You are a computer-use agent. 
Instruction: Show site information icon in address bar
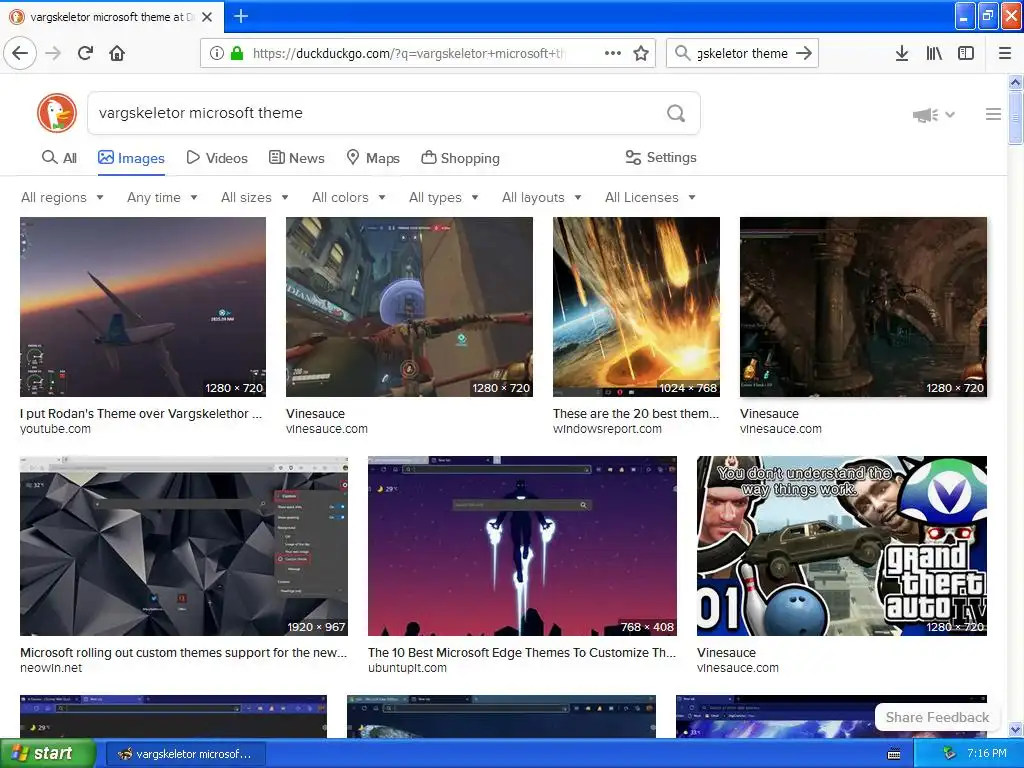pos(216,53)
